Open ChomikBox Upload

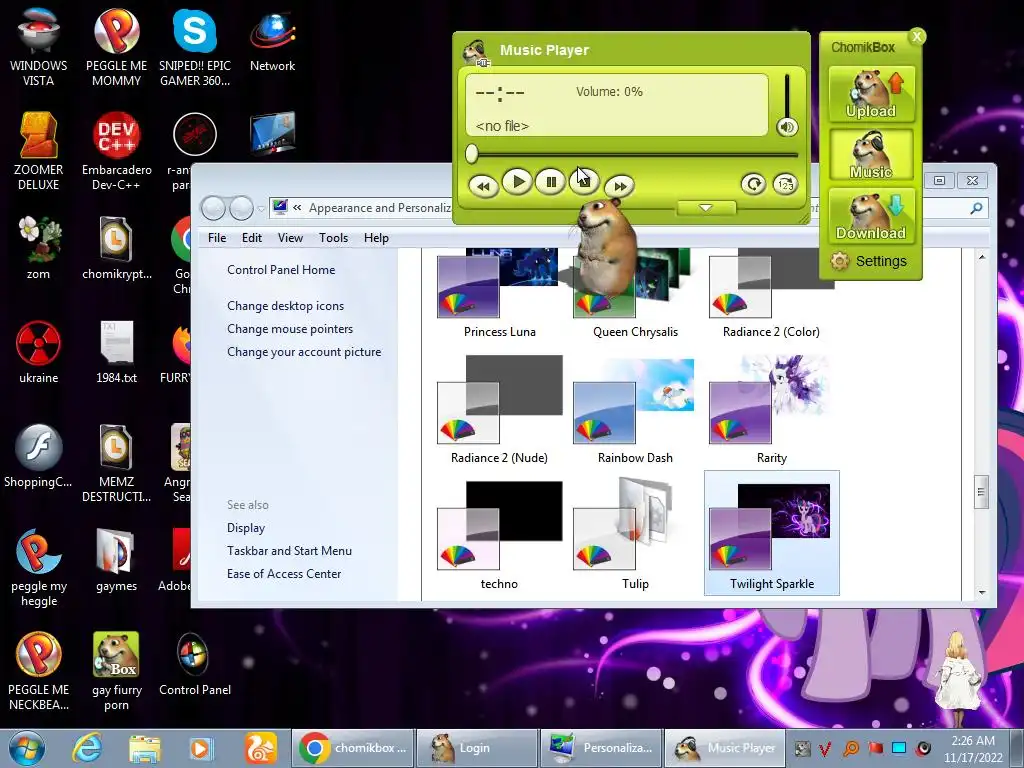(871, 93)
